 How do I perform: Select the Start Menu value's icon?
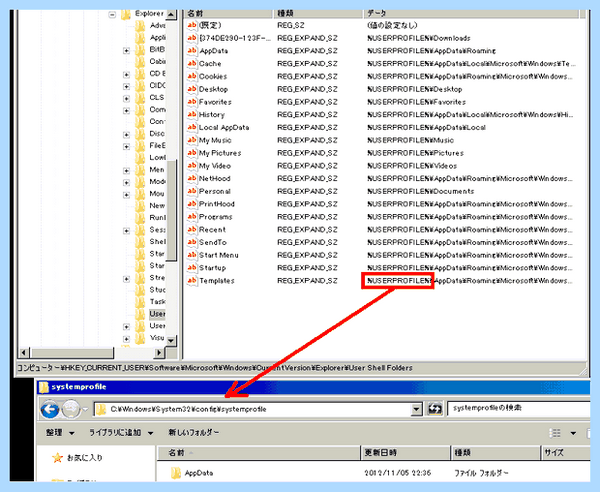[x=192, y=255]
